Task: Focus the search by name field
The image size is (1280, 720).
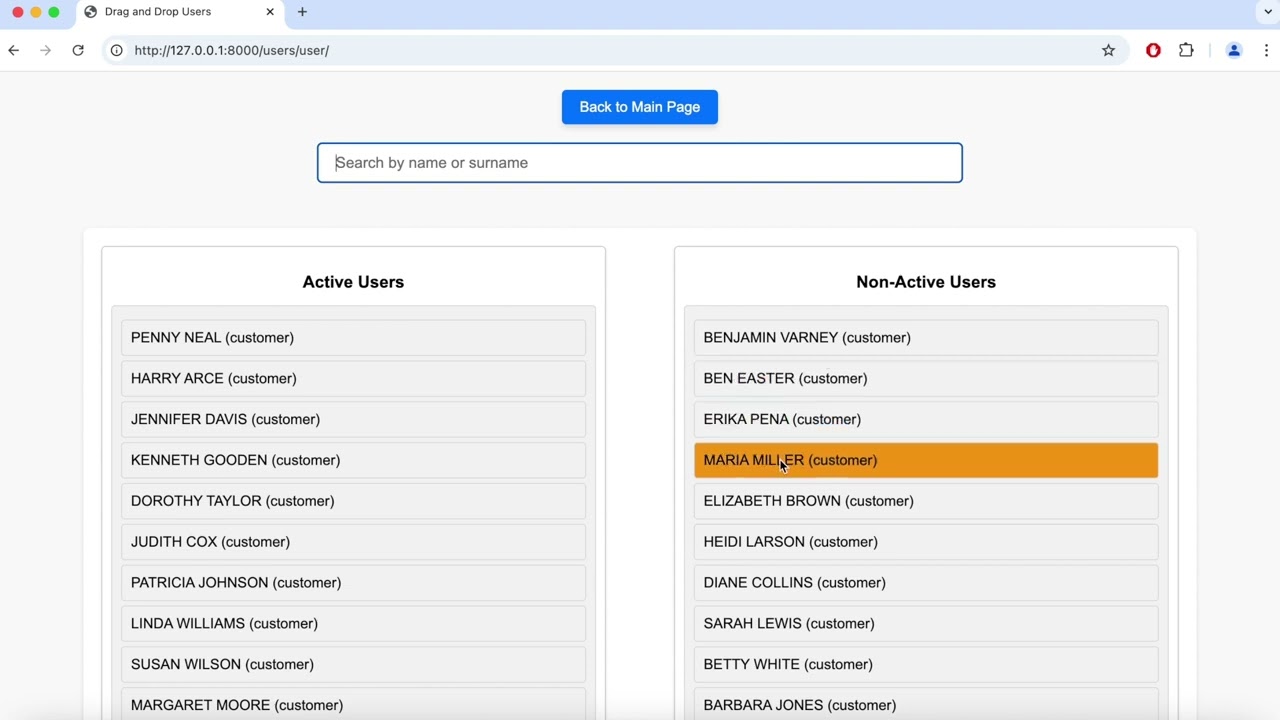Action: point(640,163)
